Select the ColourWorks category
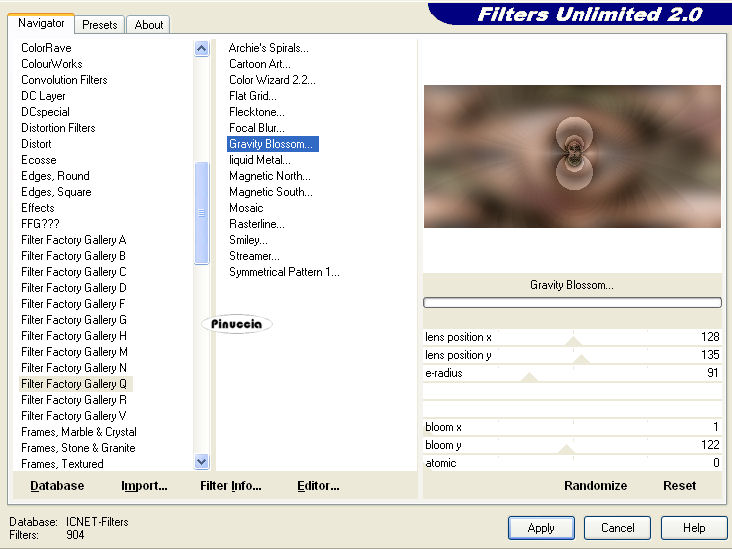This screenshot has height=549, width=732. tap(52, 64)
